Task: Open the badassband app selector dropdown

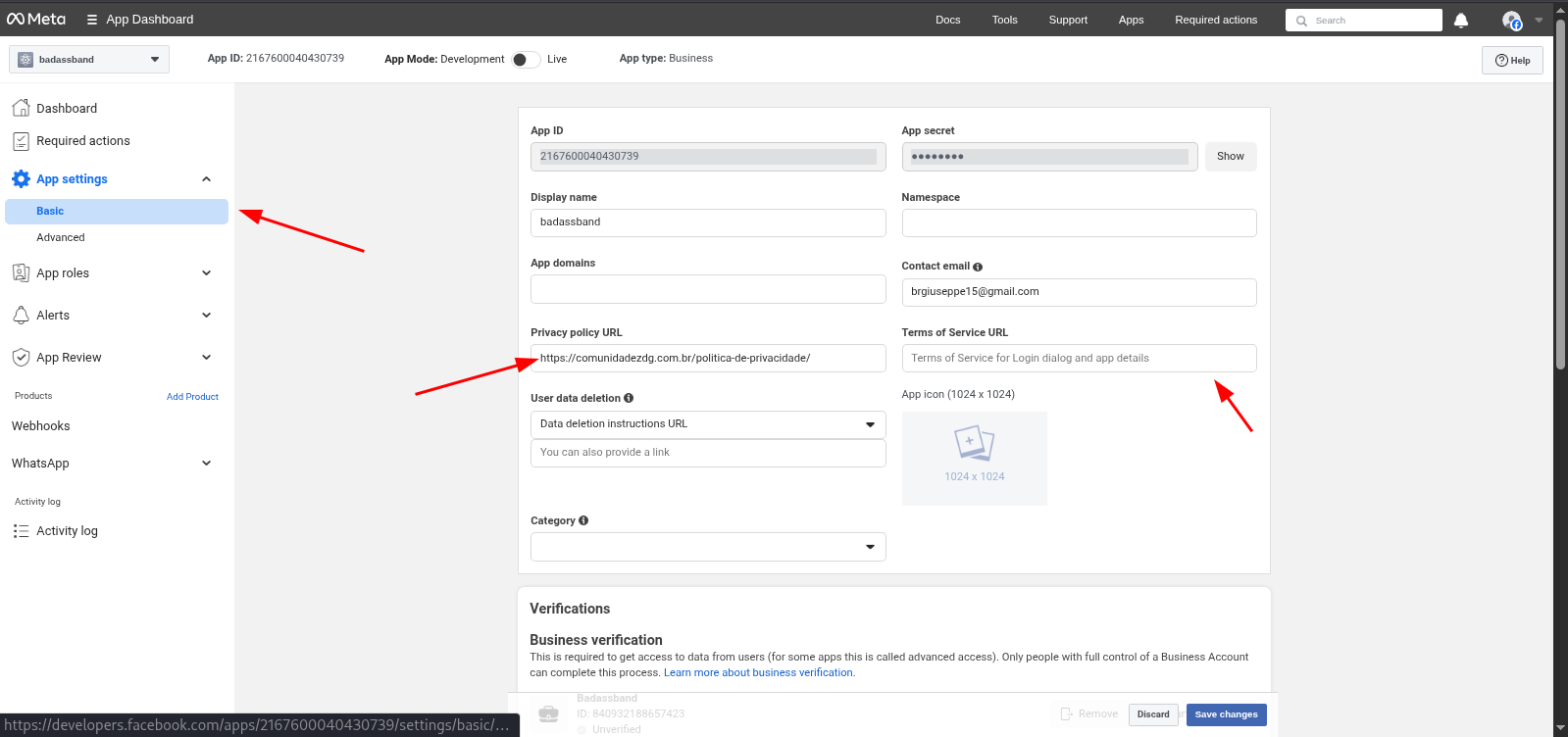Action: click(89, 60)
